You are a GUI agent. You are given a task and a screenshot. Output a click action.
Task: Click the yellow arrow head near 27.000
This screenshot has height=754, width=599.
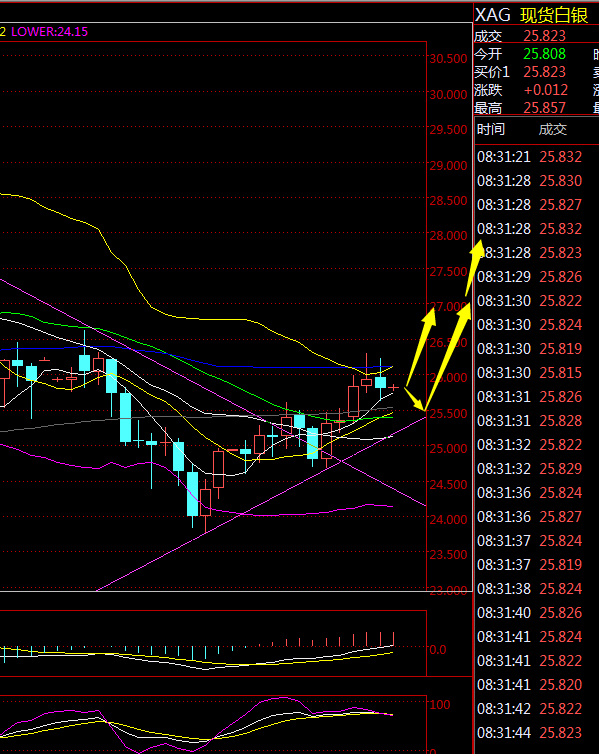(428, 317)
